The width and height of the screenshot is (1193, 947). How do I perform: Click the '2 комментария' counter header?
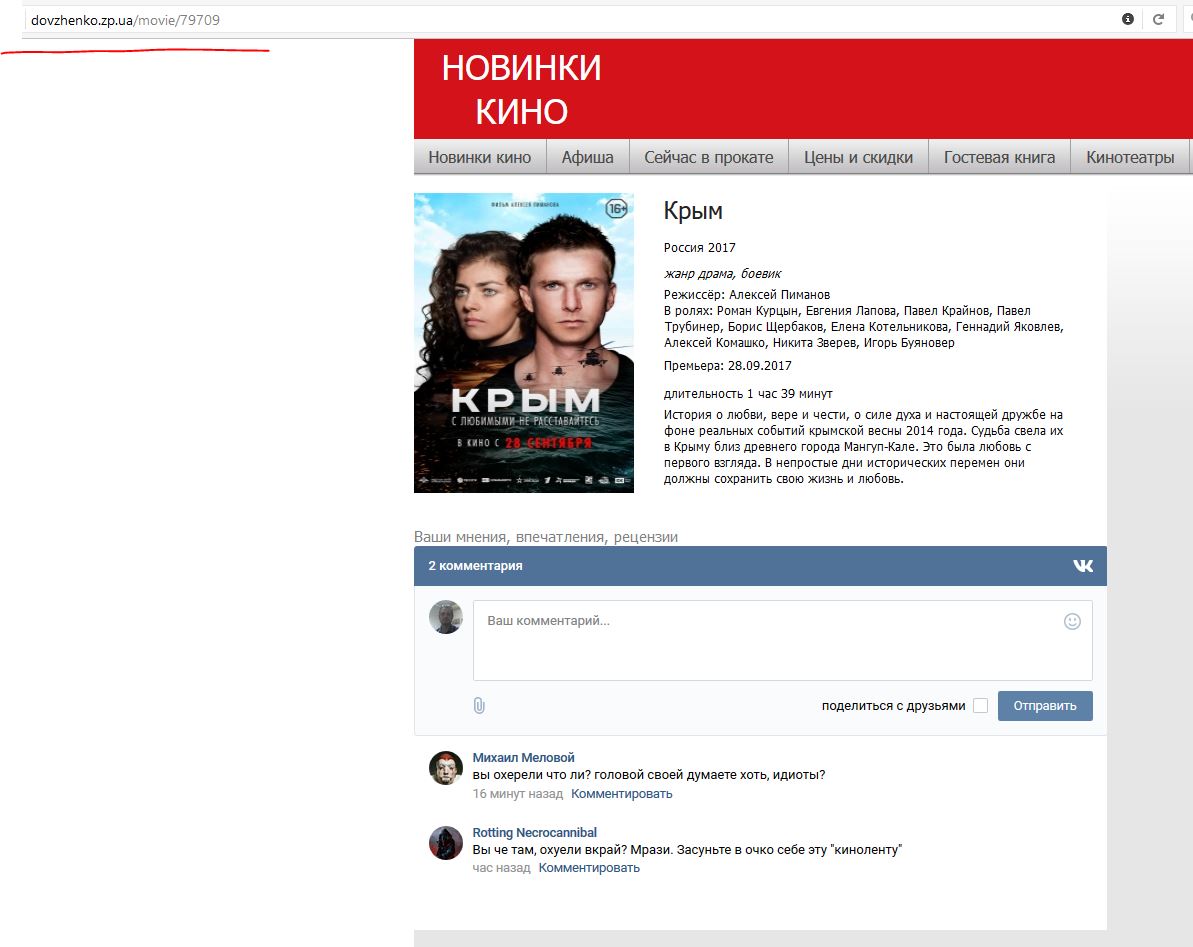(476, 566)
